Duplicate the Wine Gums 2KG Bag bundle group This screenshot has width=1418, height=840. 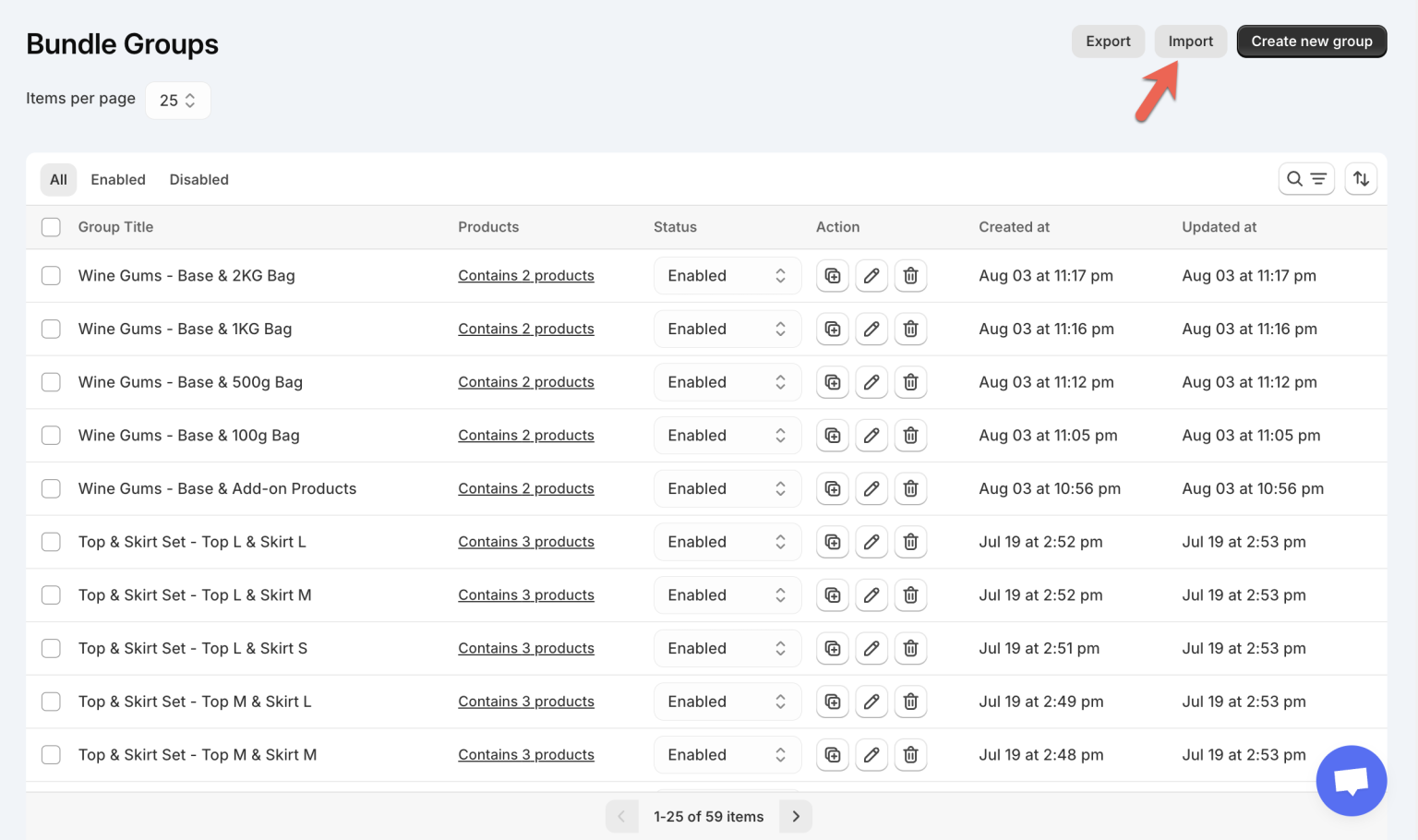tap(832, 275)
